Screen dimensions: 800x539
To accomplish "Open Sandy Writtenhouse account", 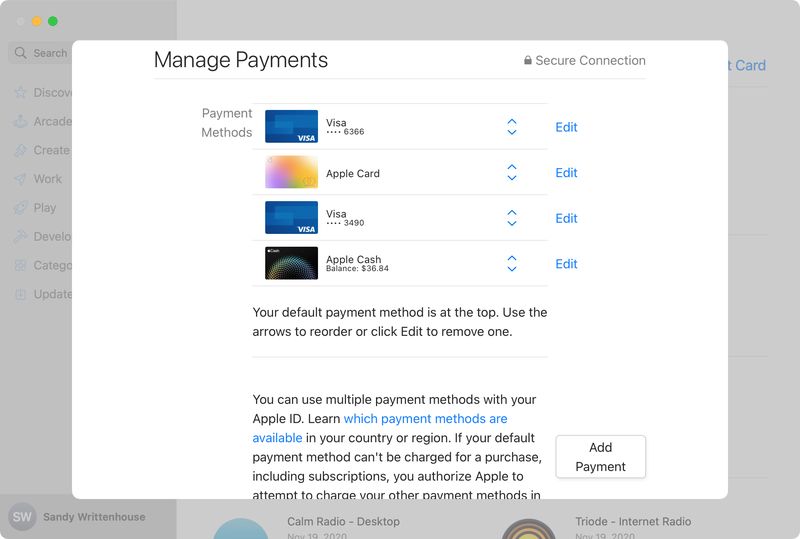I will (x=94, y=517).
